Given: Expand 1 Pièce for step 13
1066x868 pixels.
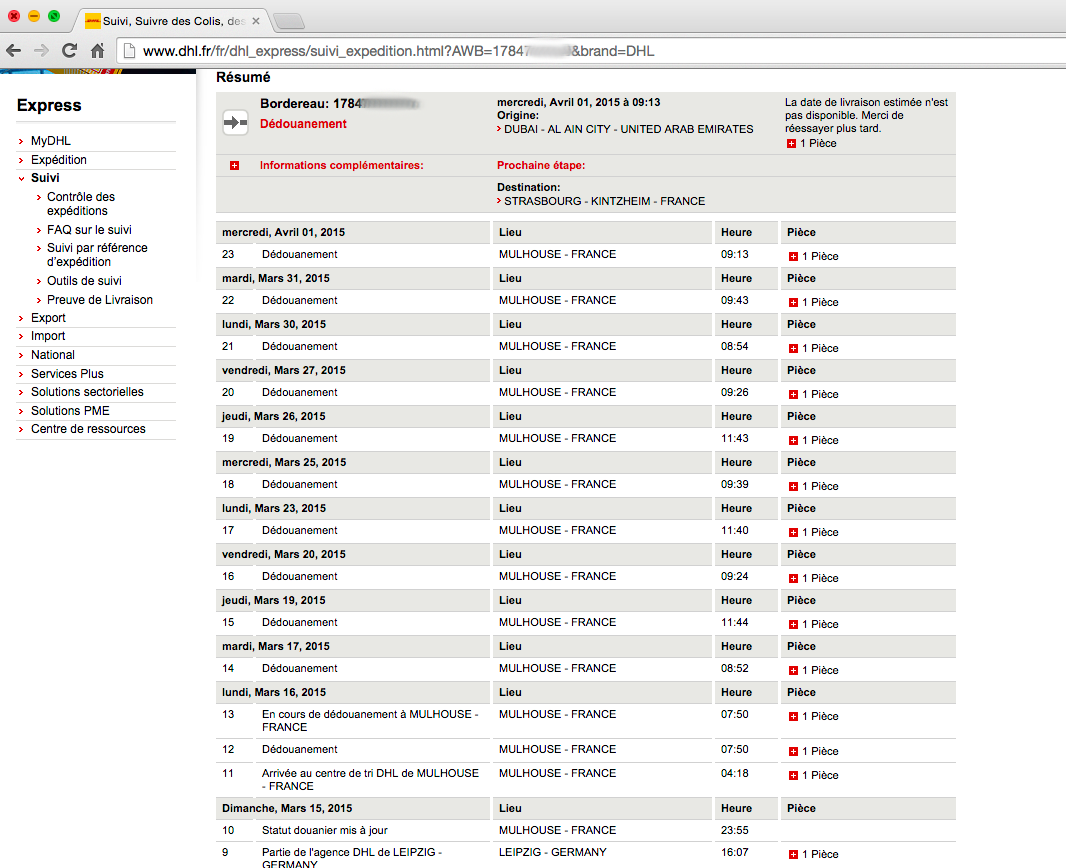Looking at the screenshot, I should pyautogui.click(x=793, y=716).
